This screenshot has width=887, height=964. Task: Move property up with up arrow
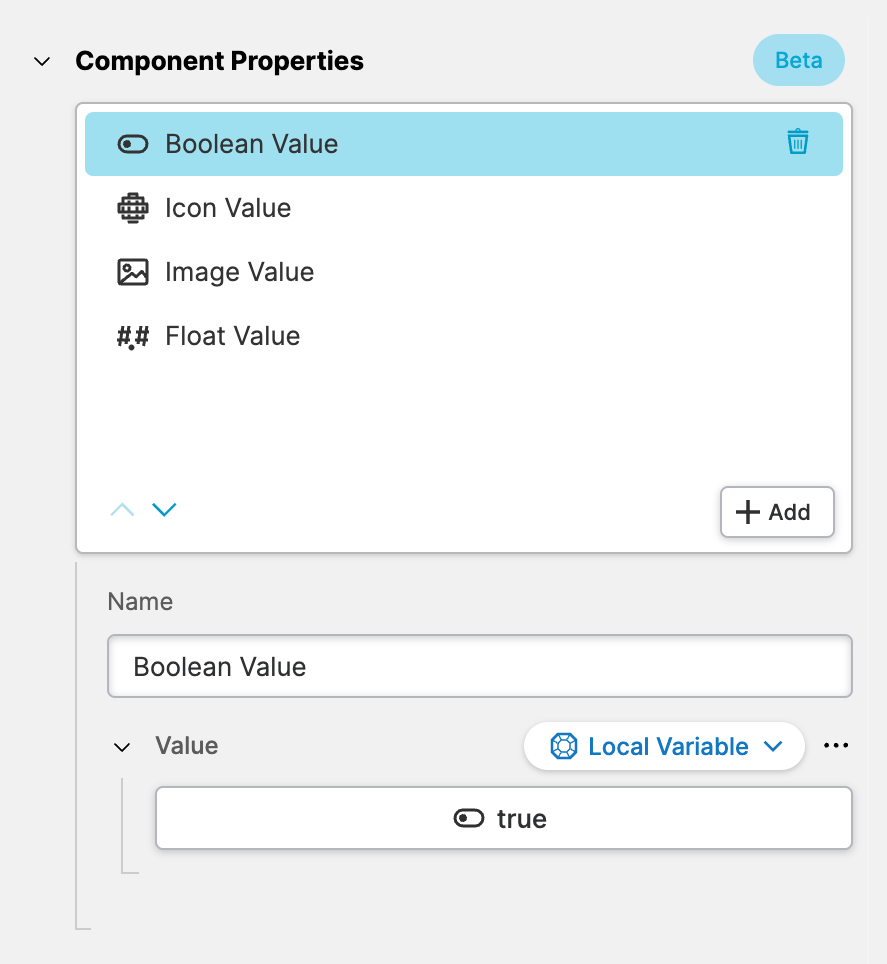[x=122, y=510]
